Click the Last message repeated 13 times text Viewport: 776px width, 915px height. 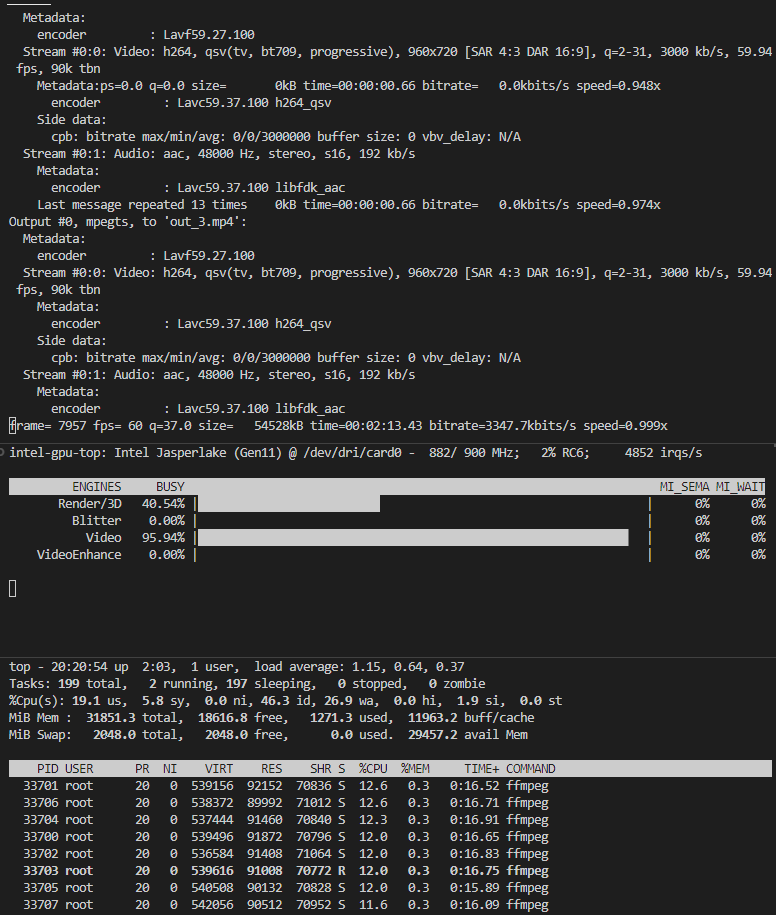[x=142, y=205]
